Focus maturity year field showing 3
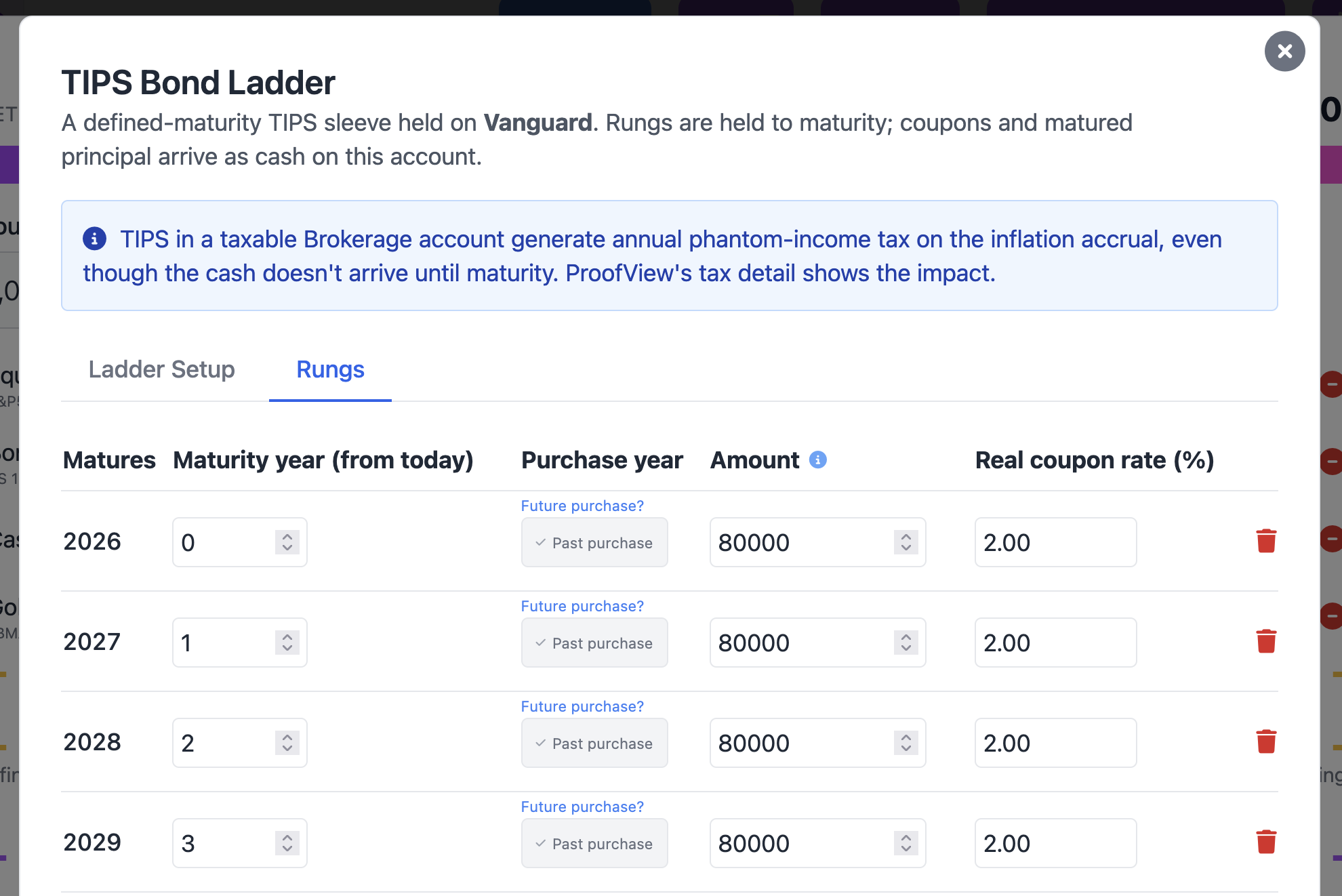The height and width of the screenshot is (896, 1342). [239, 843]
